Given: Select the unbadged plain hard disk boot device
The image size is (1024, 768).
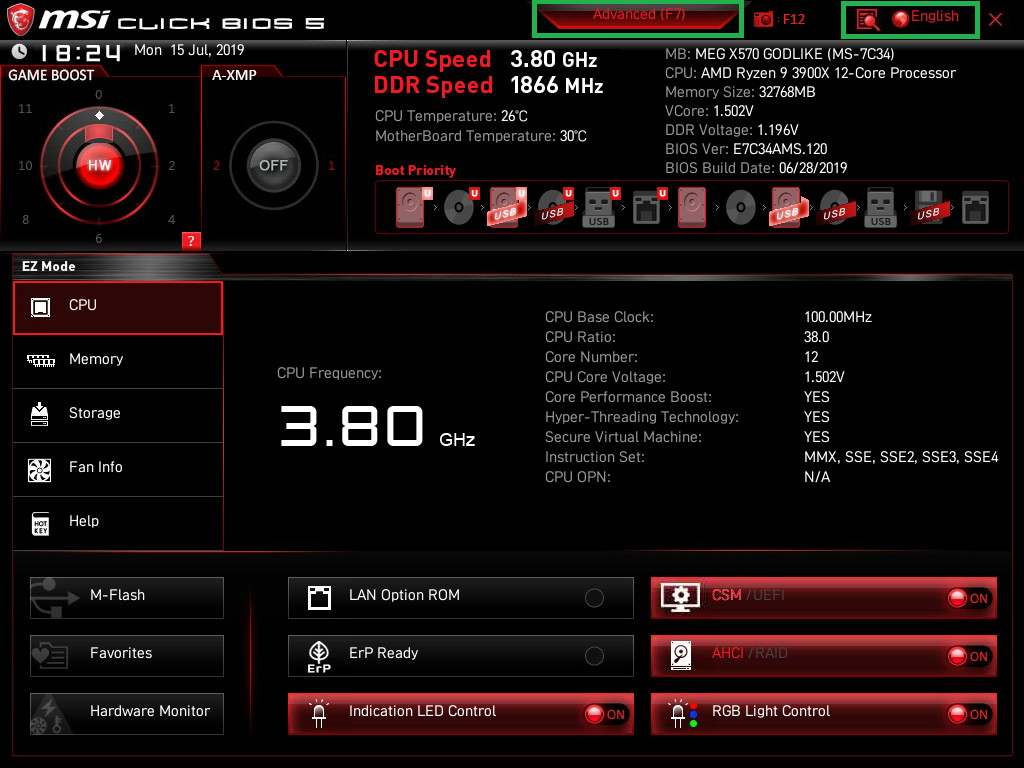Looking at the screenshot, I should click(x=692, y=207).
